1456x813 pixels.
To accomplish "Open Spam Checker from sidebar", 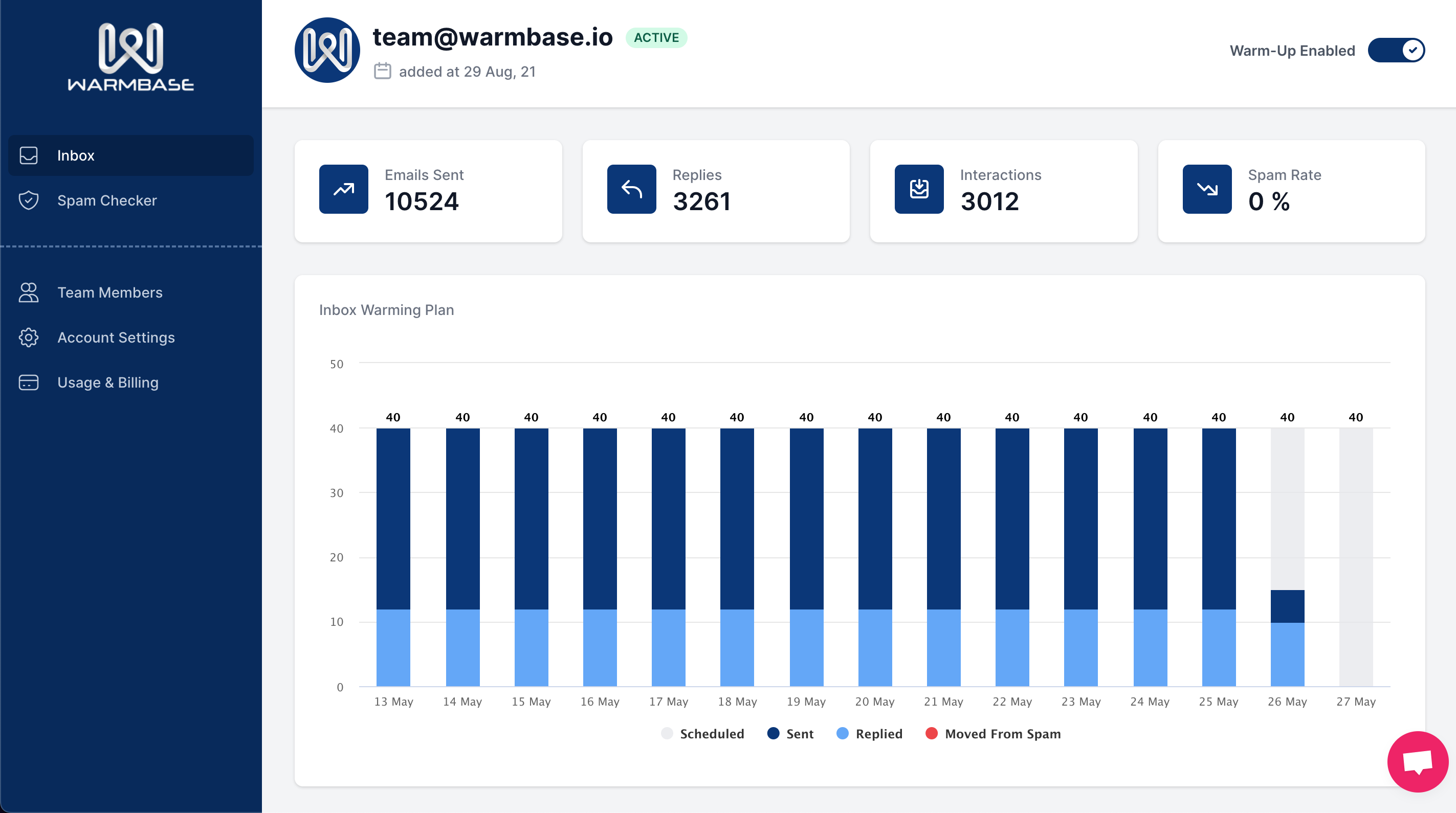I will pyautogui.click(x=107, y=200).
